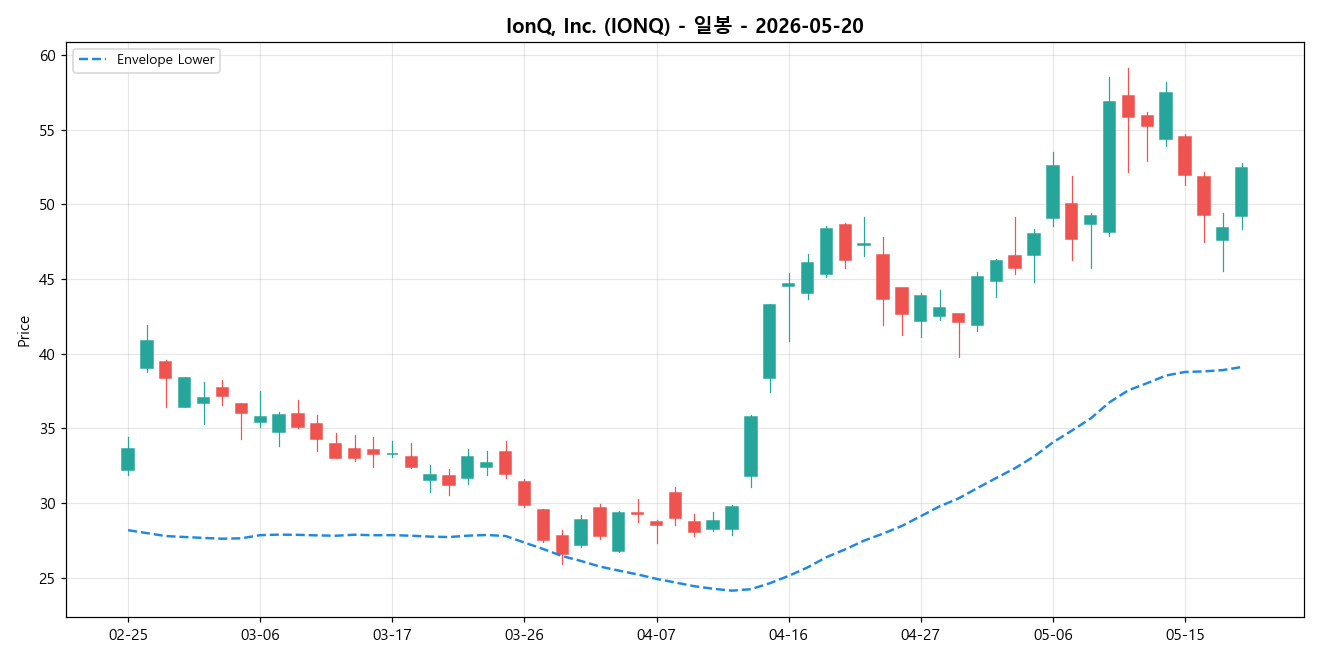Click the x-axis date label '03-26'
Image resolution: width=1320 pixels, height=660 pixels.
(x=524, y=634)
